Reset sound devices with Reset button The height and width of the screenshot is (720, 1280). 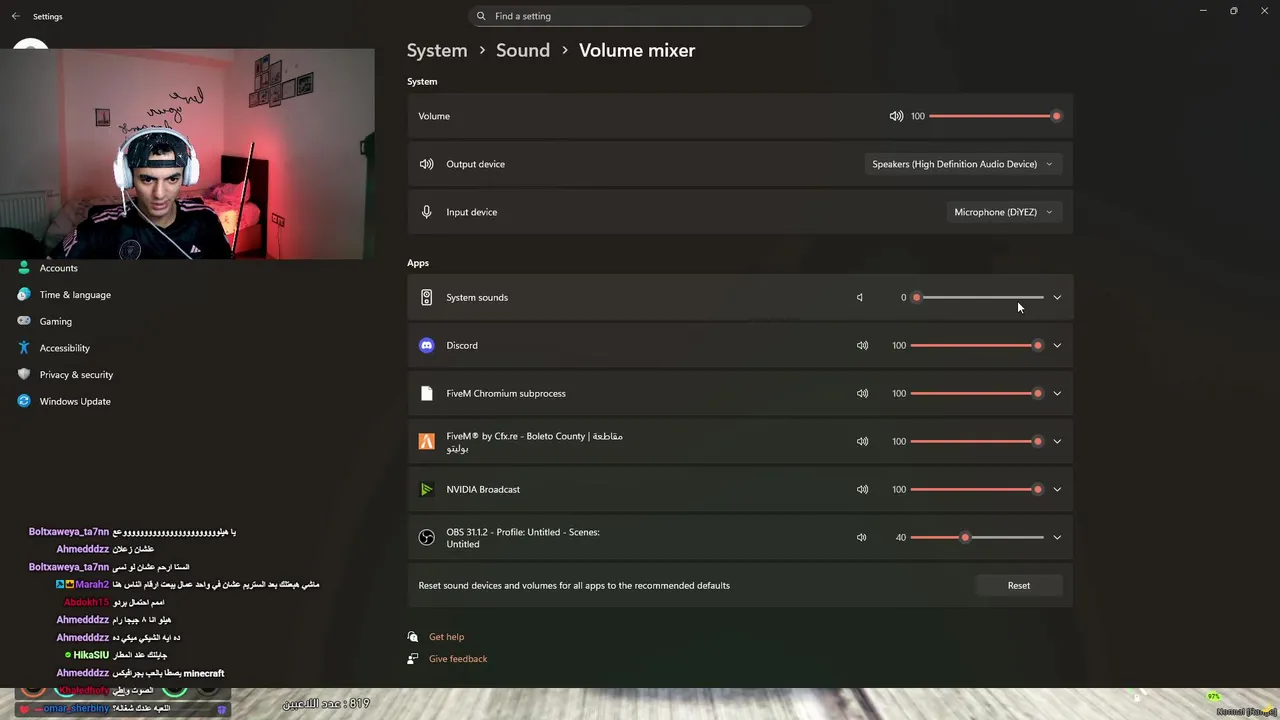coord(1018,585)
